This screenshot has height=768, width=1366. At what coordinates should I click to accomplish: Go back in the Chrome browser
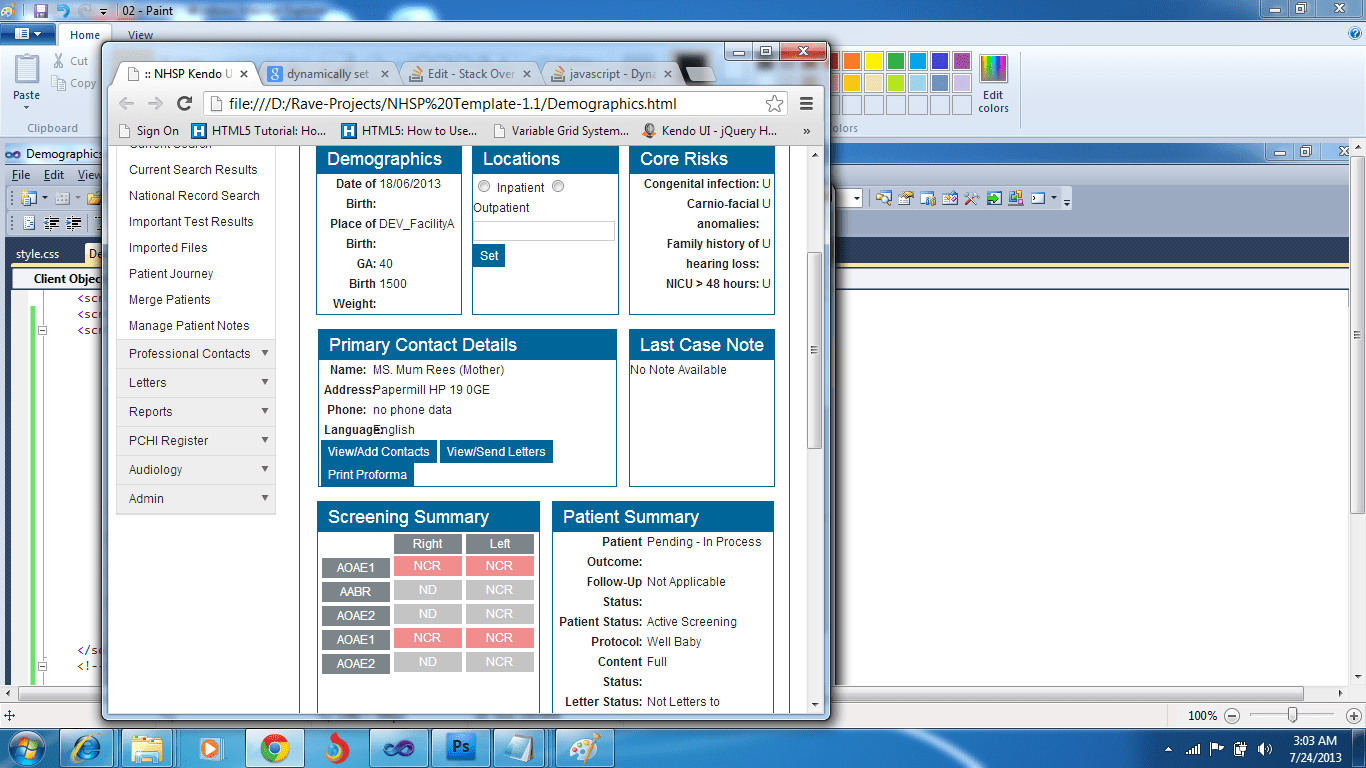point(126,103)
